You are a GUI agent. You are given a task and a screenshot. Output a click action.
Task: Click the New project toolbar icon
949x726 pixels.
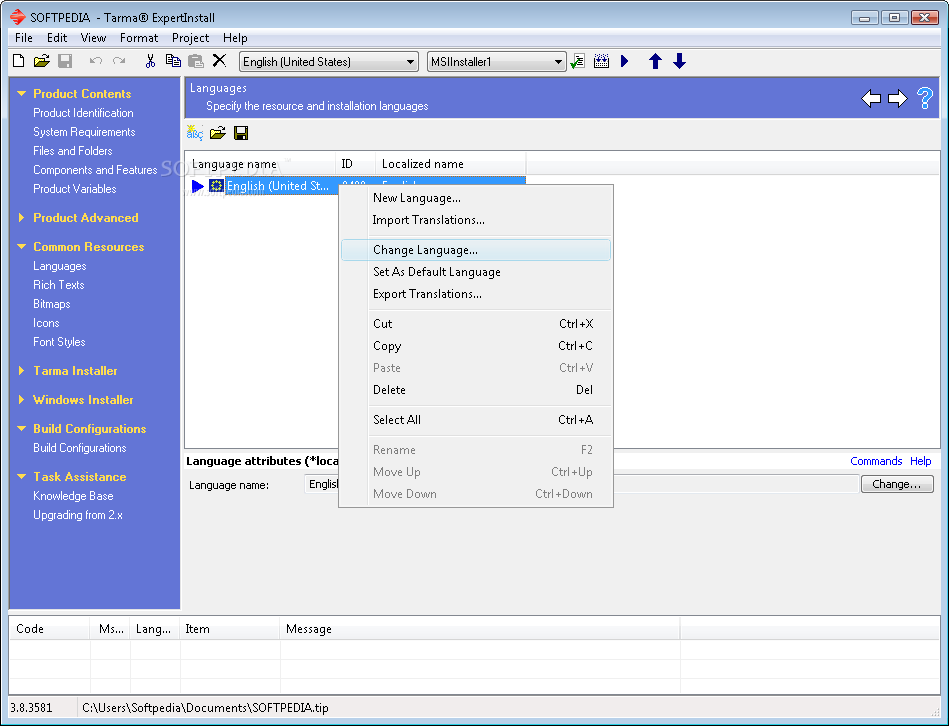[19, 61]
